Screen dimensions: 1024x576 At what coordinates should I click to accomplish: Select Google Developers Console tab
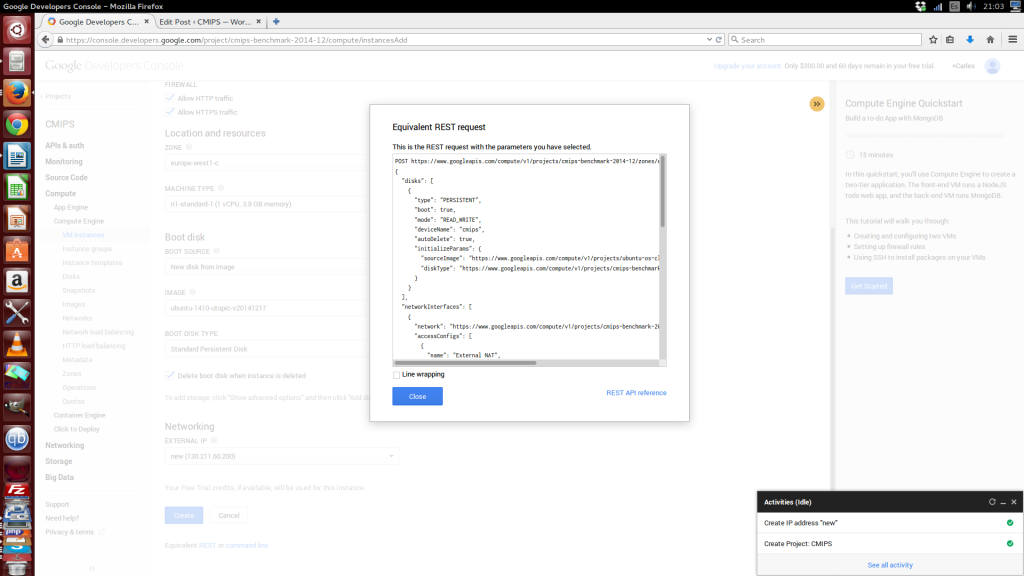(99, 22)
